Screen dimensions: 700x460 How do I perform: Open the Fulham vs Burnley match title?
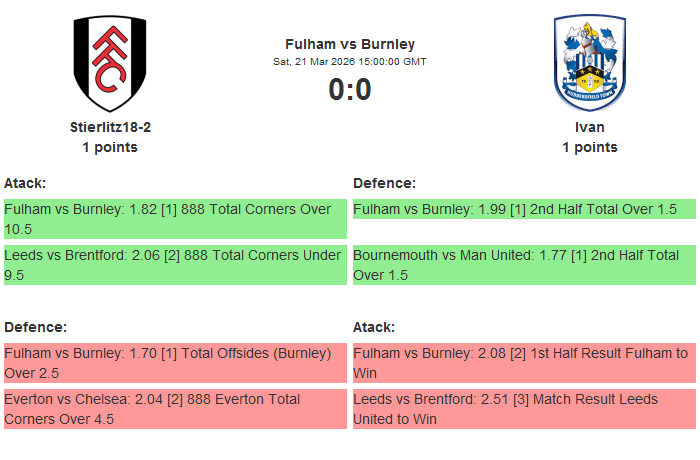point(350,44)
